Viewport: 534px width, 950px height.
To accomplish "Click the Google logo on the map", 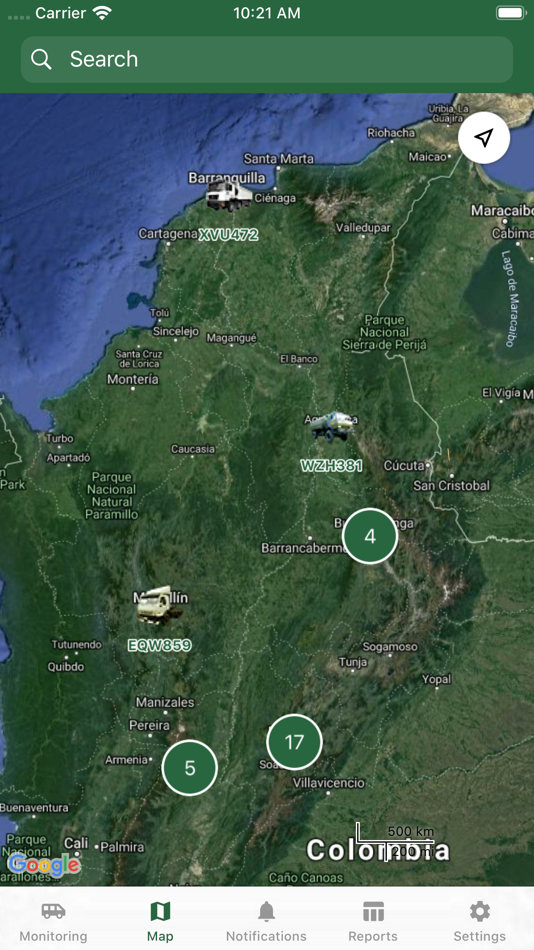I will click(x=44, y=865).
